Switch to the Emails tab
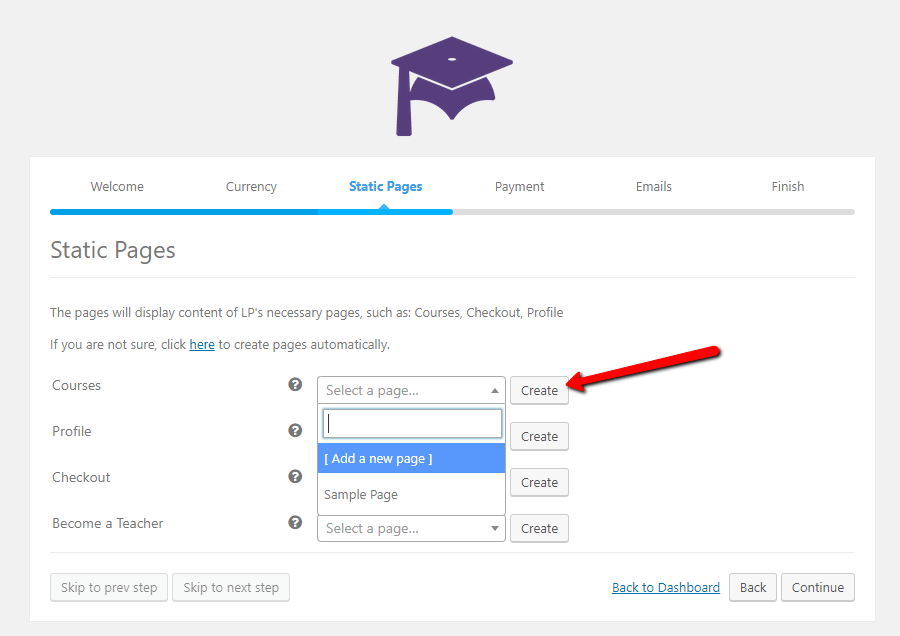 [x=653, y=186]
